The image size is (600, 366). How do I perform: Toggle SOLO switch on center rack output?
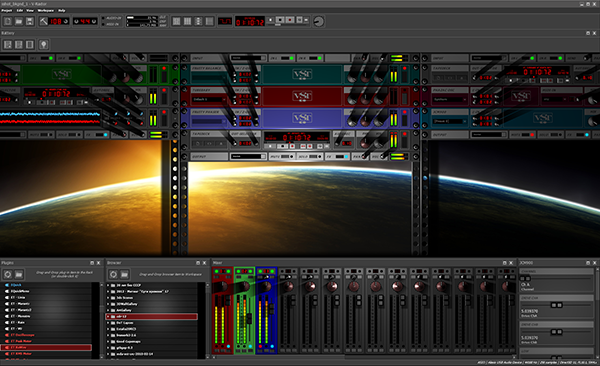point(310,157)
